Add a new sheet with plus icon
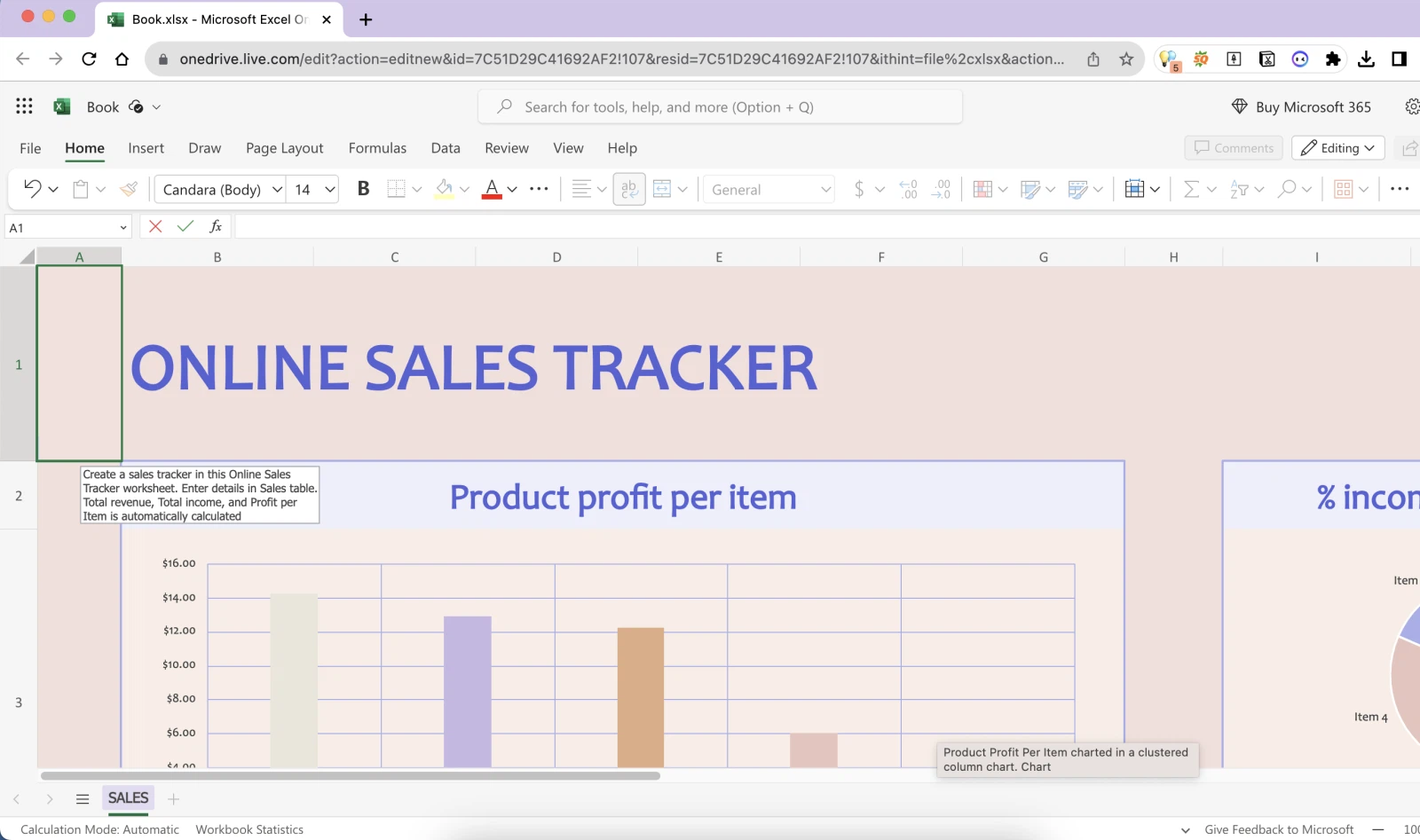Screen dimensions: 1420x840 [174, 799]
